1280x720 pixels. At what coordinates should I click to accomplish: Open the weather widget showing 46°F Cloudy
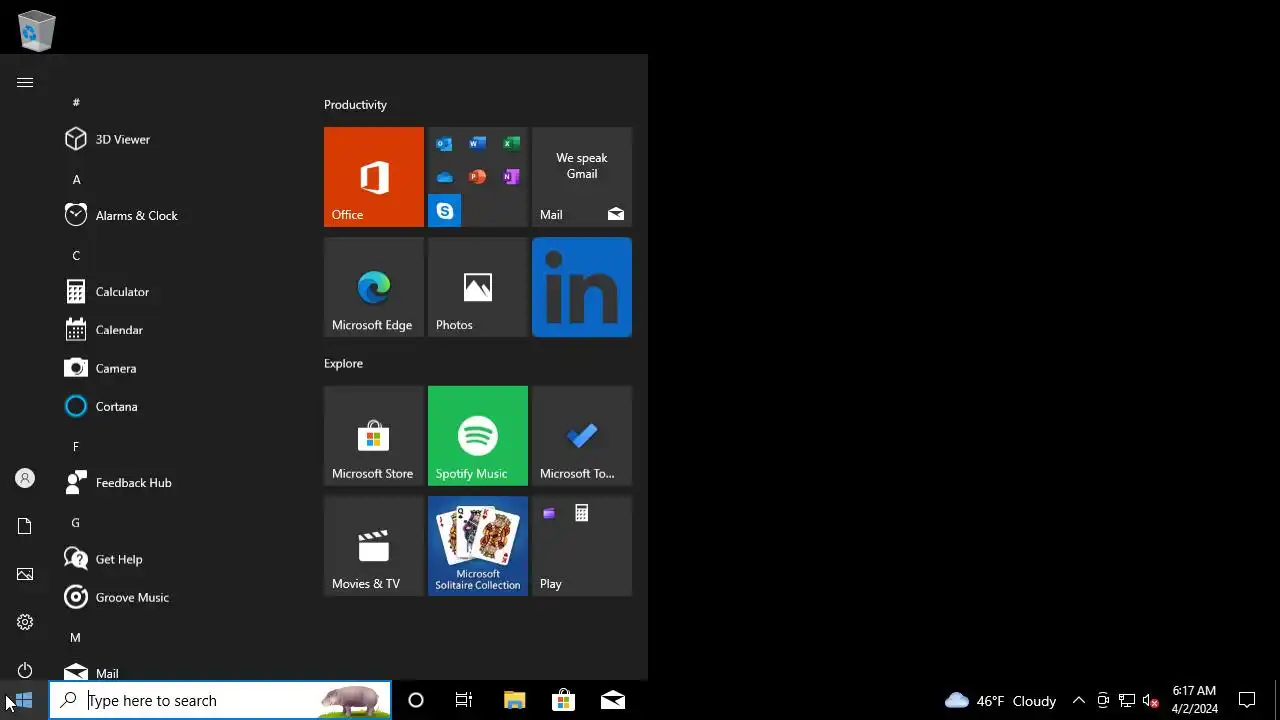click(x=1000, y=700)
